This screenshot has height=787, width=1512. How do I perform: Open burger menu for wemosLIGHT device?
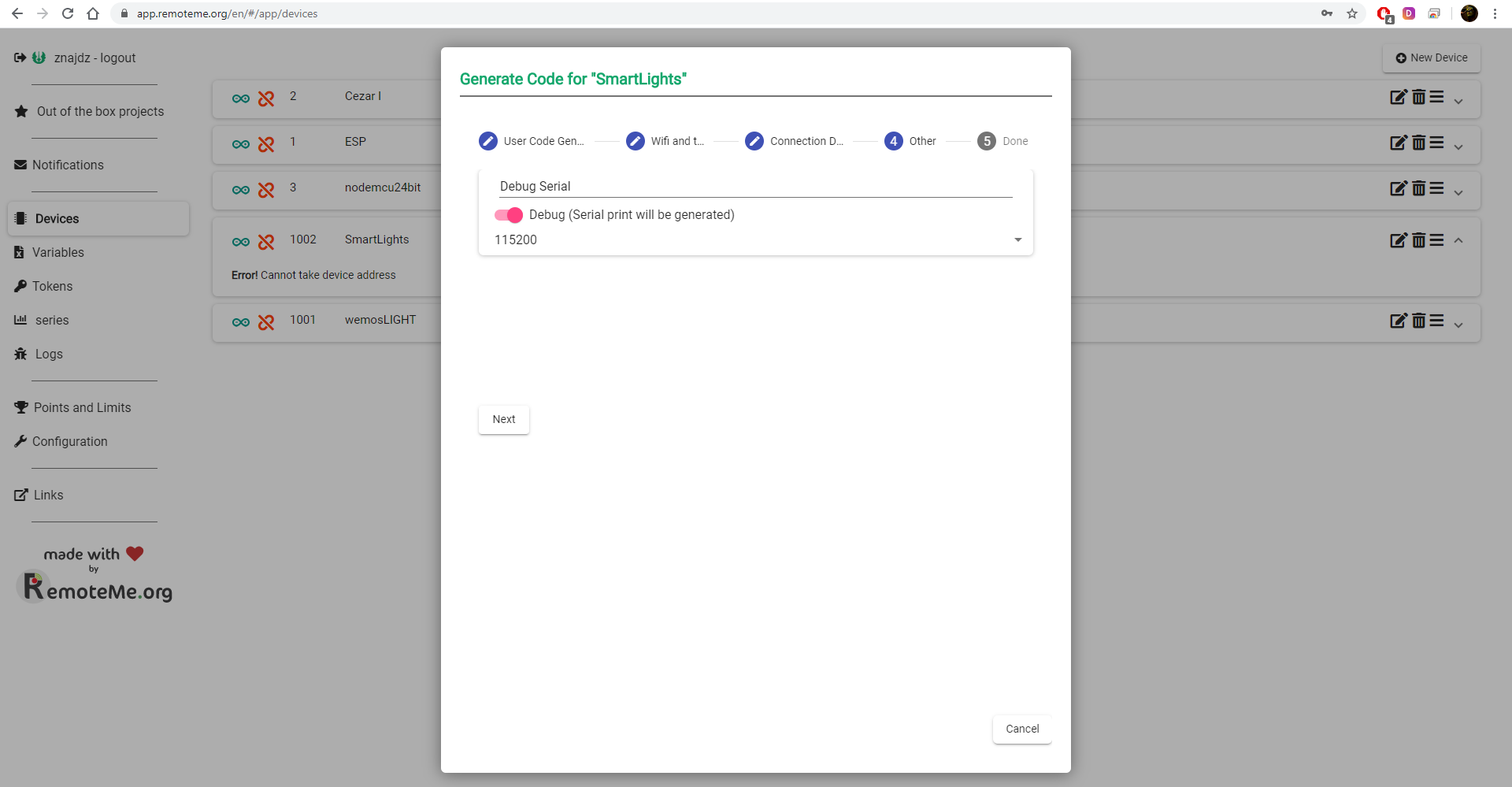click(1437, 321)
